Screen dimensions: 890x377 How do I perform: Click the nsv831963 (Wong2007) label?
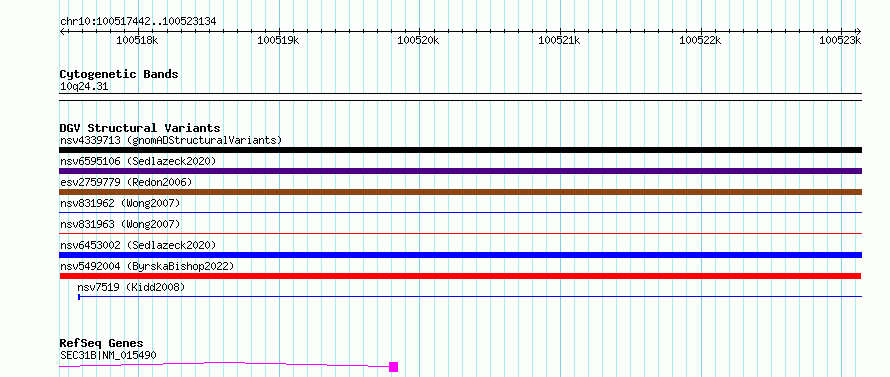120,224
